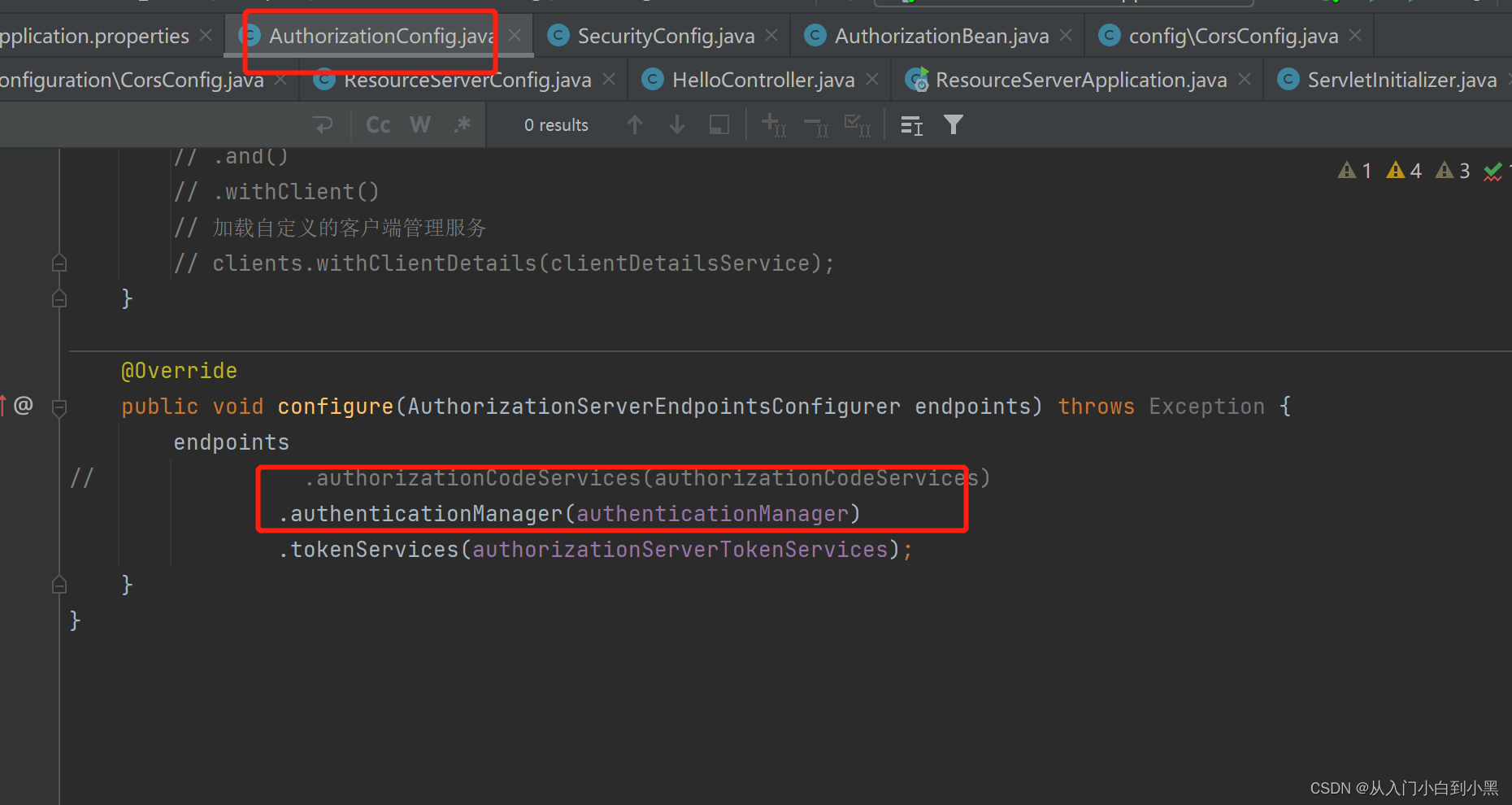Click the commented clients.withClientDetails line
This screenshot has height=805, width=1512.
coord(504,263)
